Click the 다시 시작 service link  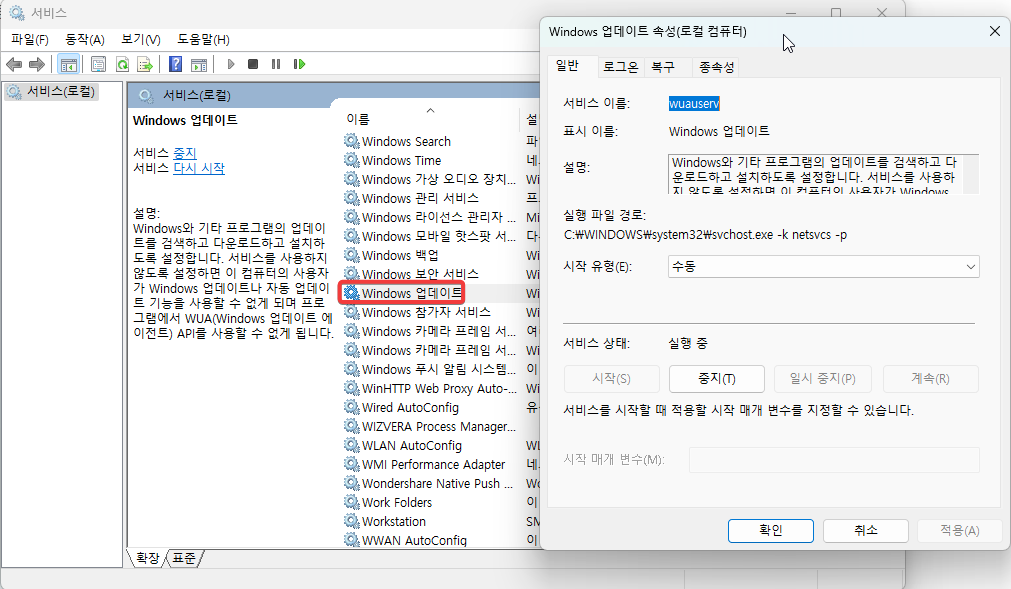click(199, 168)
